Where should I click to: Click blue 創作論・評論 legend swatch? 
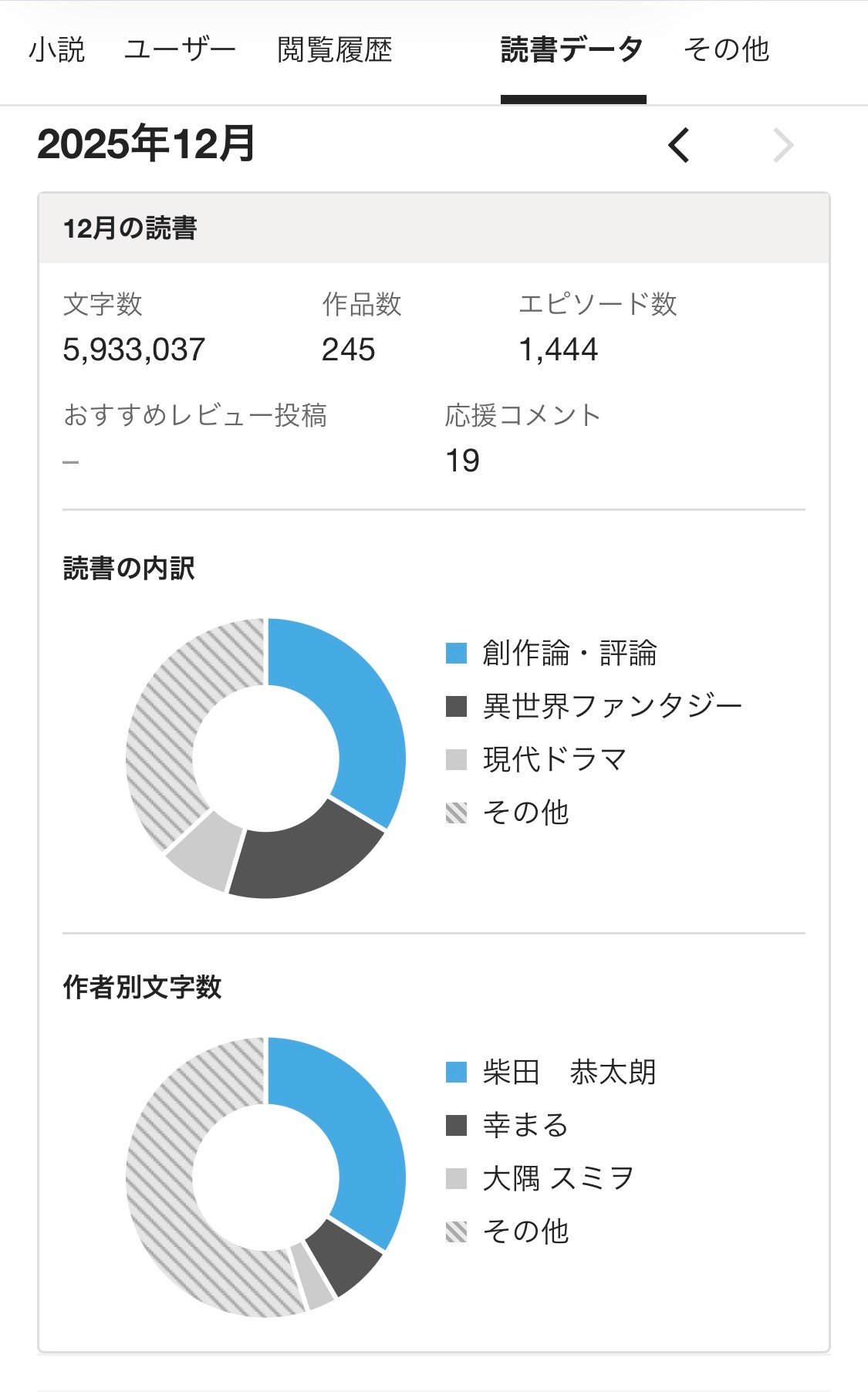click(457, 653)
